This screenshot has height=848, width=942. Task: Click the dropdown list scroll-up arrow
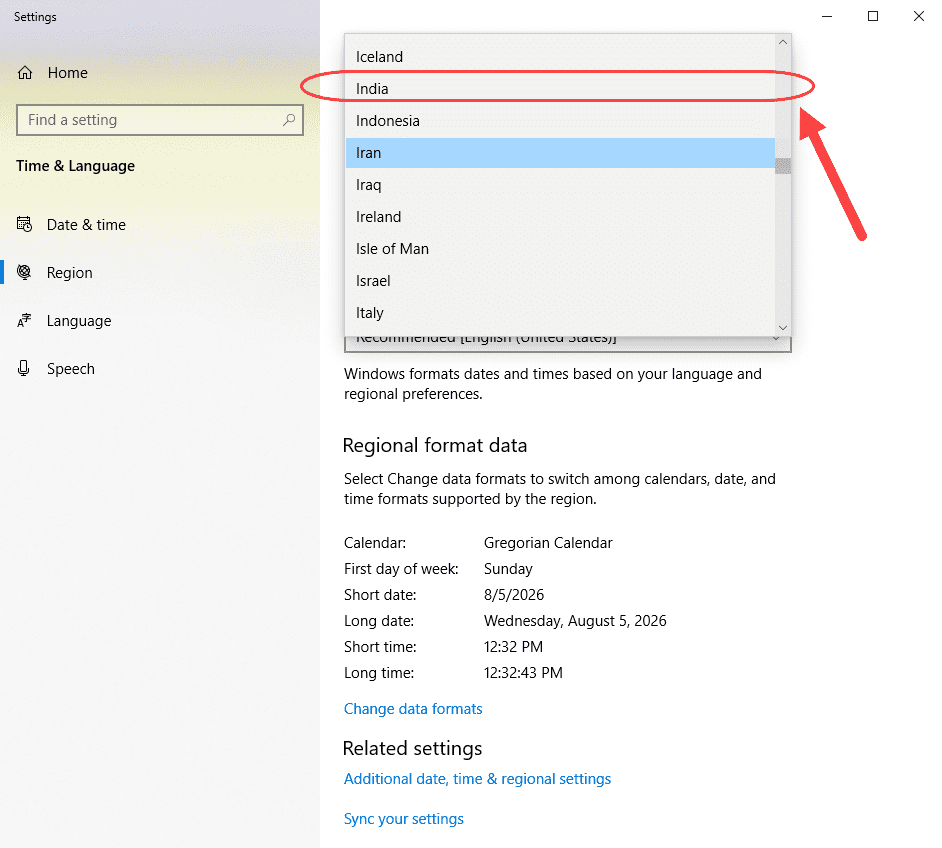coord(783,42)
